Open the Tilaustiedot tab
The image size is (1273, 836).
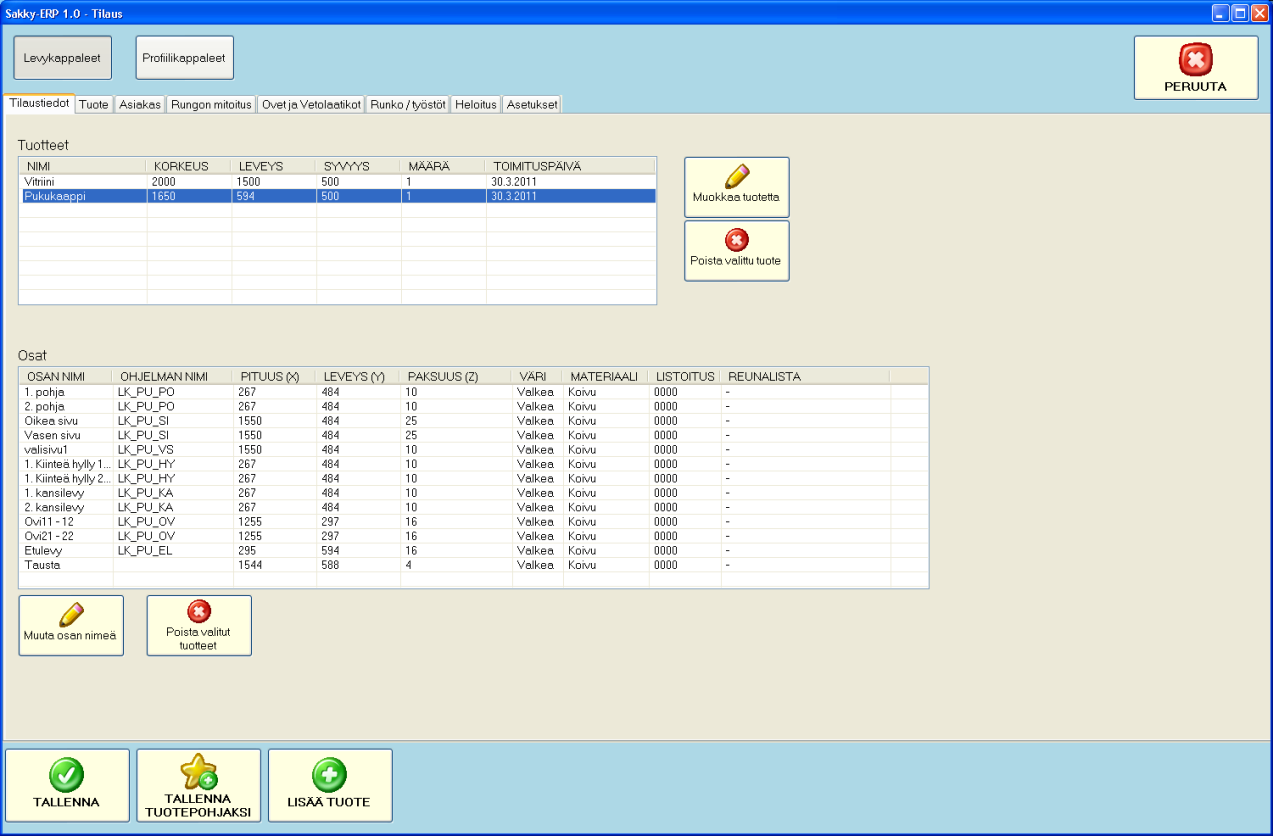pos(39,103)
